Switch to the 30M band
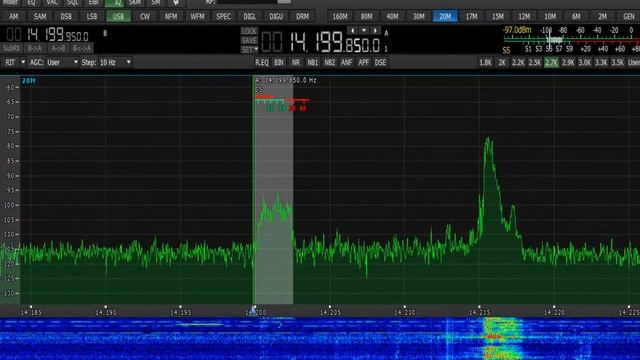Viewport: 640px width, 360px height. (x=418, y=17)
